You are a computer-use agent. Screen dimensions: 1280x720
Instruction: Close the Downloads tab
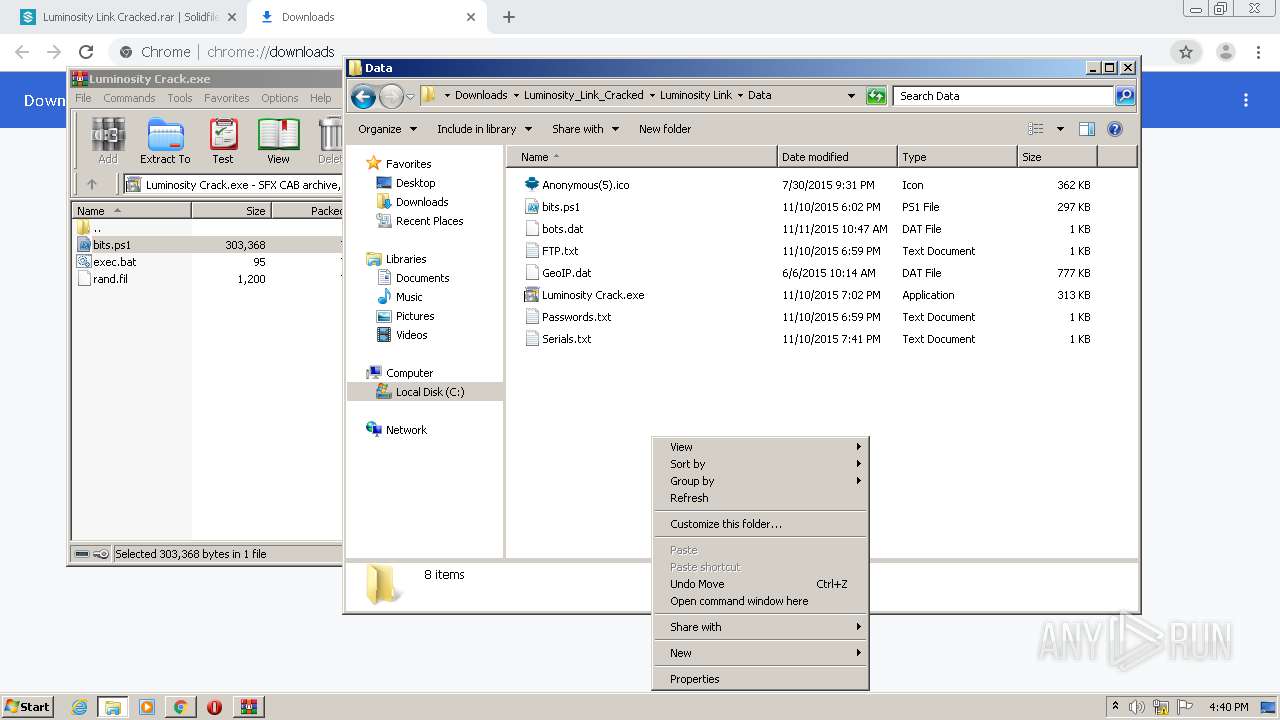pyautogui.click(x=471, y=17)
